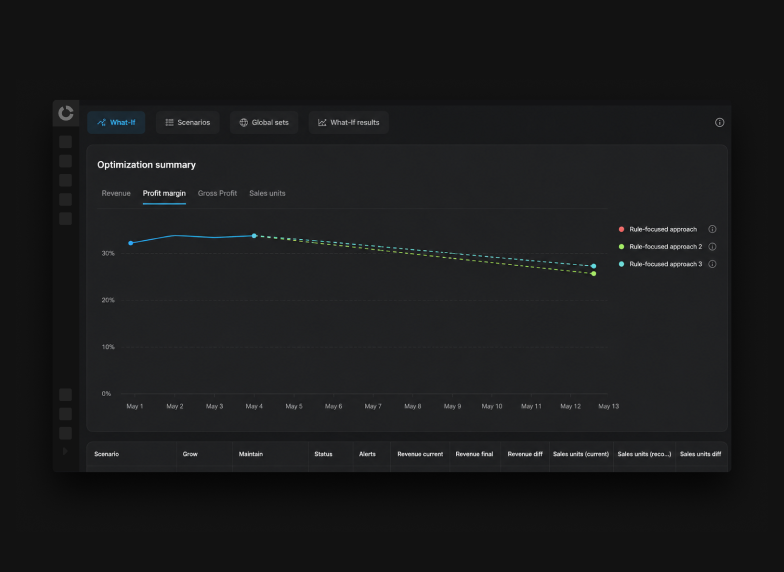Sort by the Revenue diff column header

525,454
